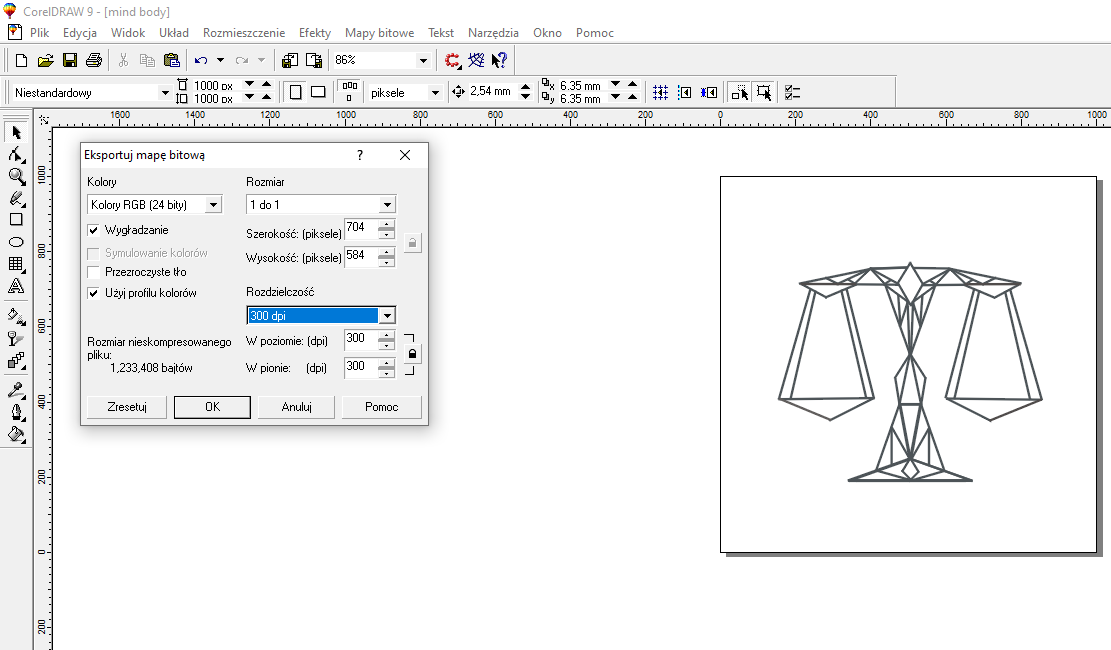Click the Szerokość pixel width field
The width and height of the screenshot is (1111, 650).
(x=359, y=229)
